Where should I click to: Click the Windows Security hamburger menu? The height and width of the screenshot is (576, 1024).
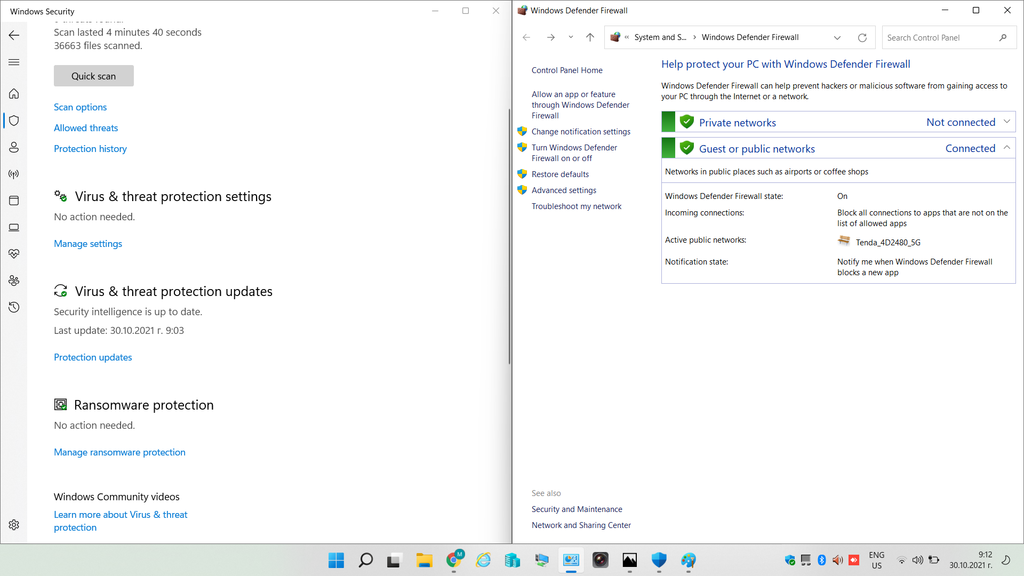pyautogui.click(x=14, y=62)
